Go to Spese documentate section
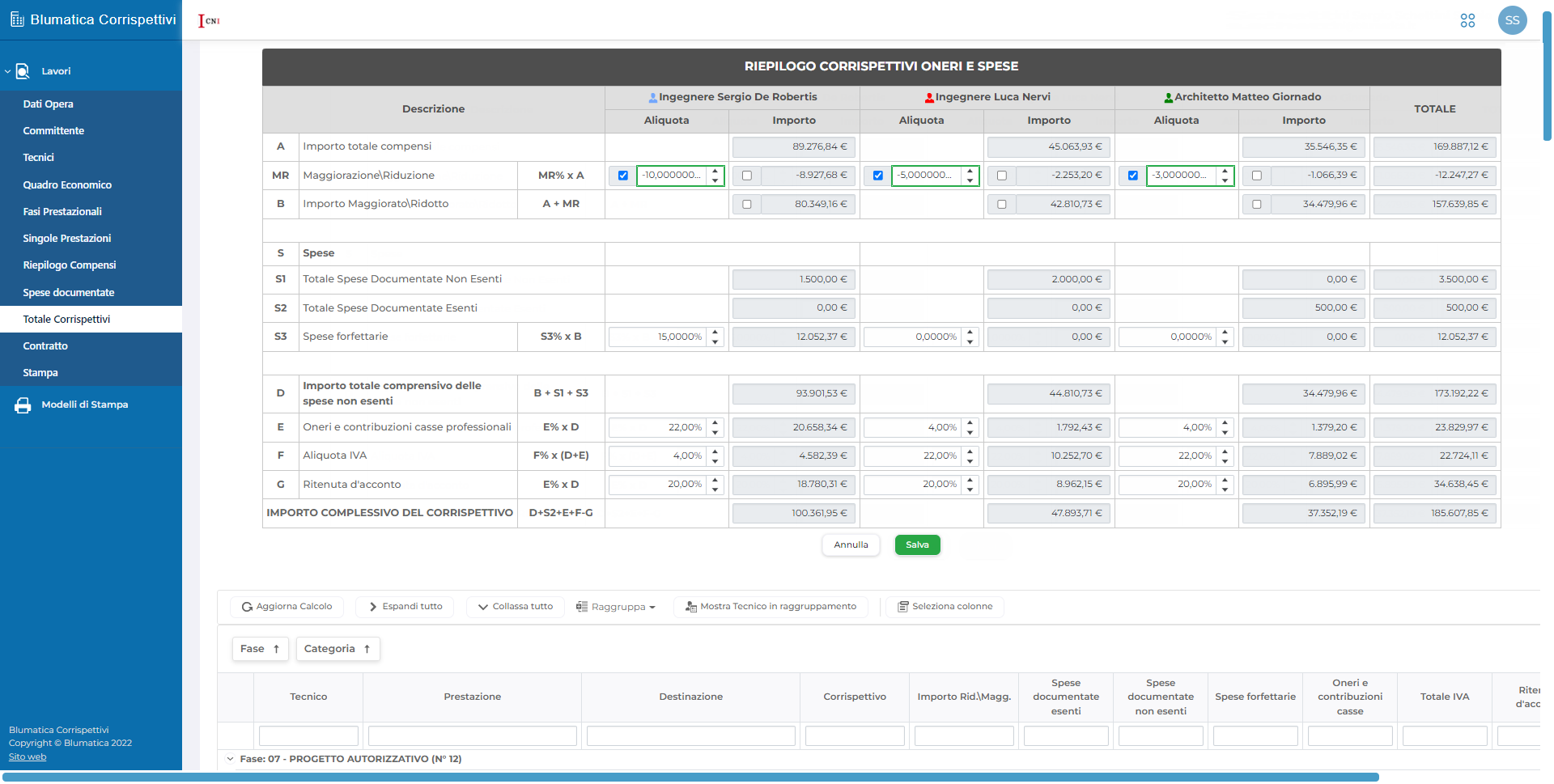Screen dimensions: 1554x784 tap(69, 293)
